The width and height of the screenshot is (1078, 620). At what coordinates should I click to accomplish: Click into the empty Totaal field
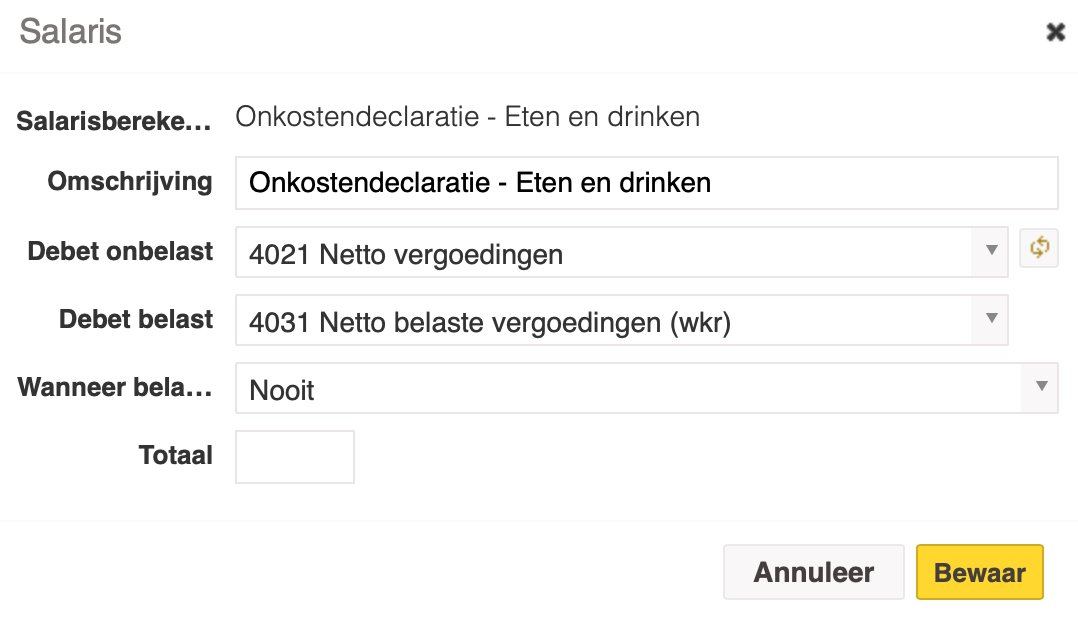[x=295, y=457]
